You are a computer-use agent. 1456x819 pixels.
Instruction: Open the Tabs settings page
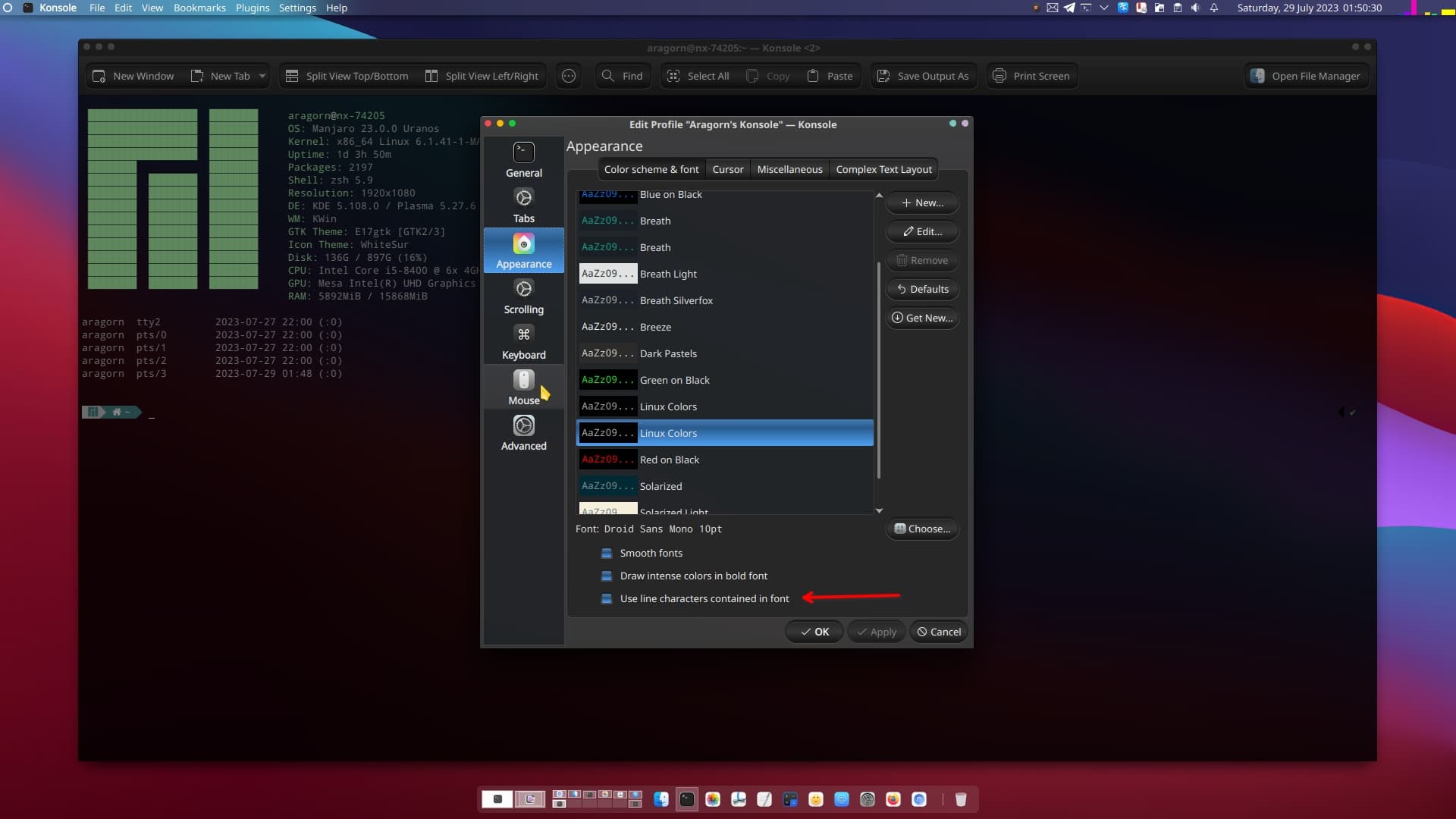click(523, 206)
